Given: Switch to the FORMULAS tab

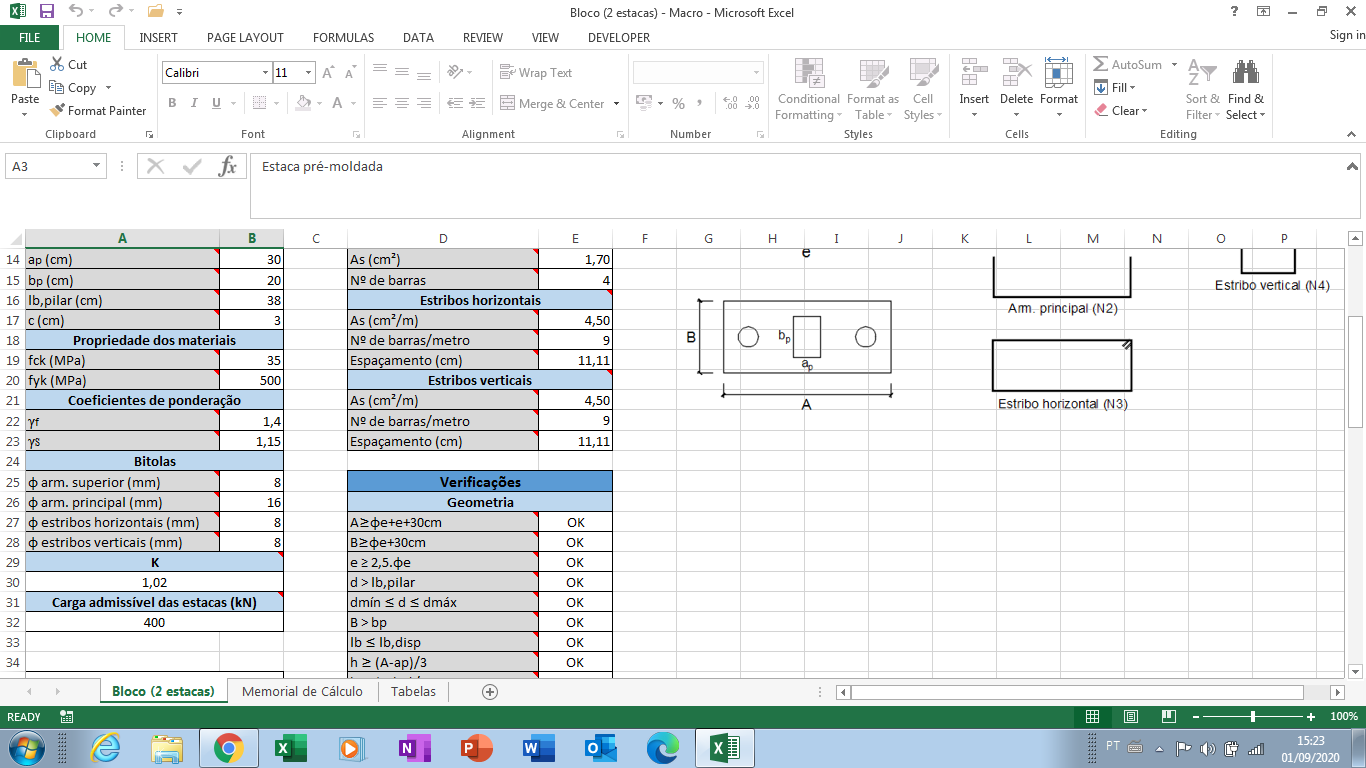Looking at the screenshot, I should point(343,38).
